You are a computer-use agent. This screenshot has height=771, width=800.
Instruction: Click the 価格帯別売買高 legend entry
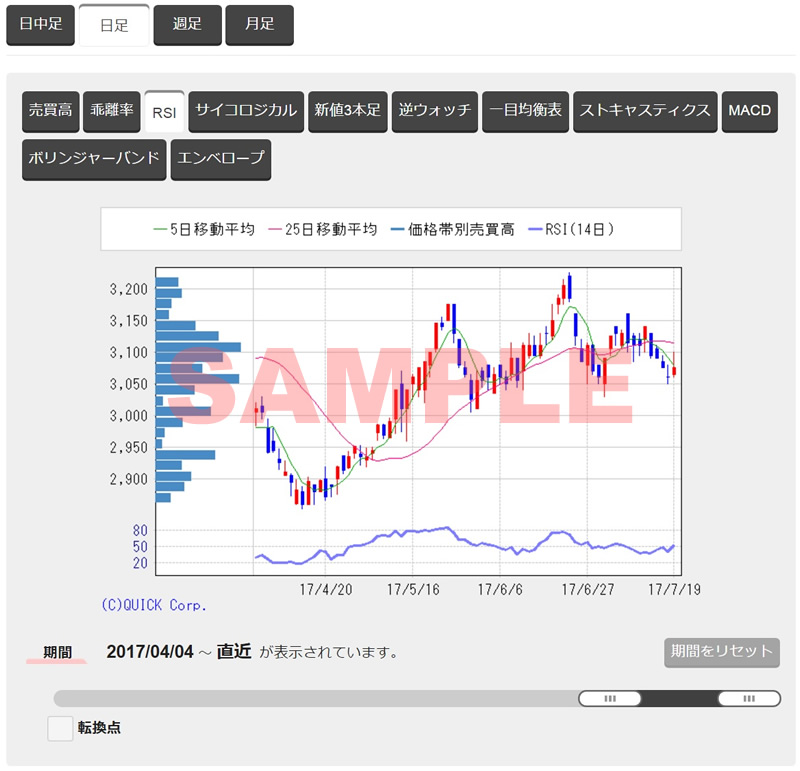[453, 230]
